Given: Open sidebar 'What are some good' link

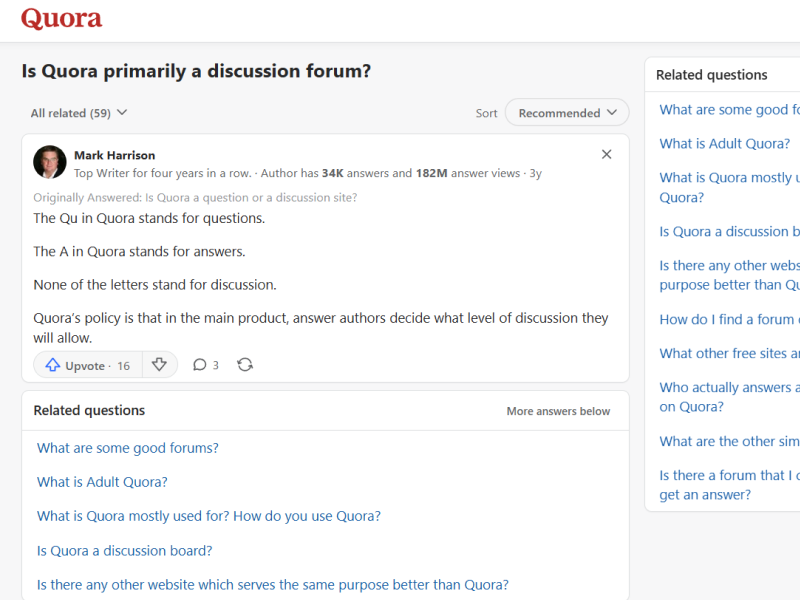Looking at the screenshot, I should (x=730, y=110).
